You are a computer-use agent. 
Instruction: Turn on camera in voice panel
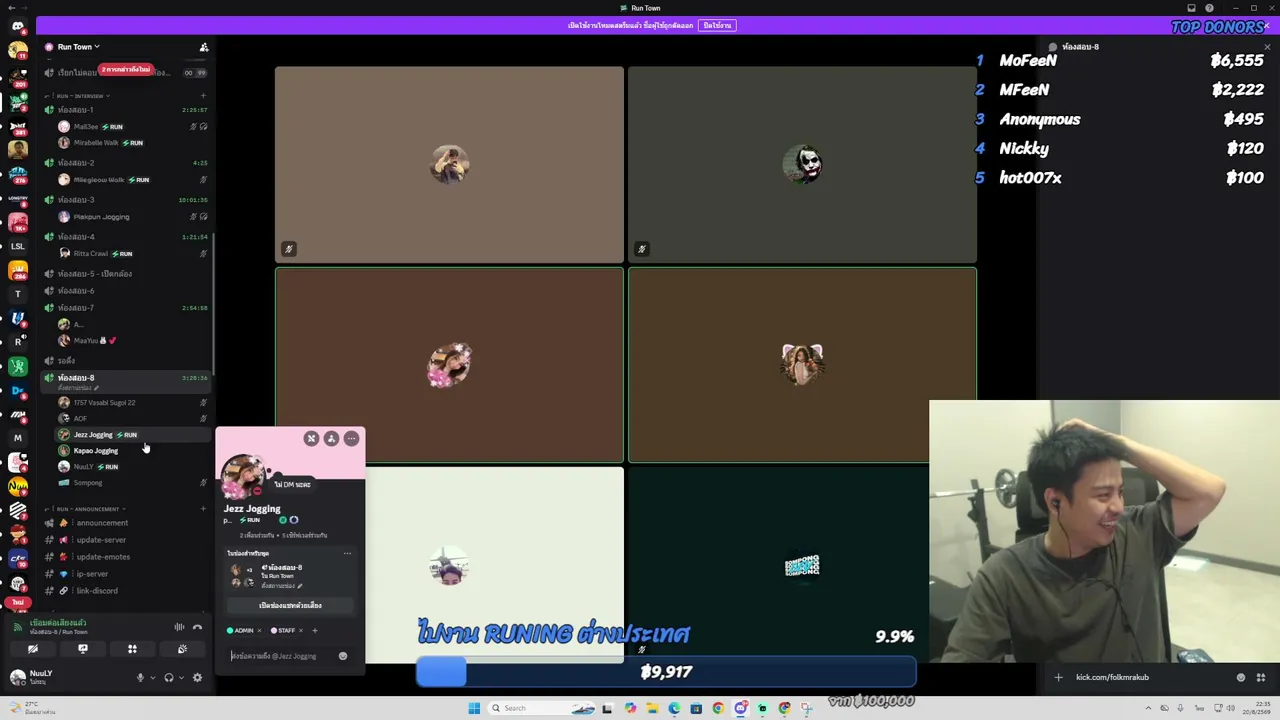point(33,649)
